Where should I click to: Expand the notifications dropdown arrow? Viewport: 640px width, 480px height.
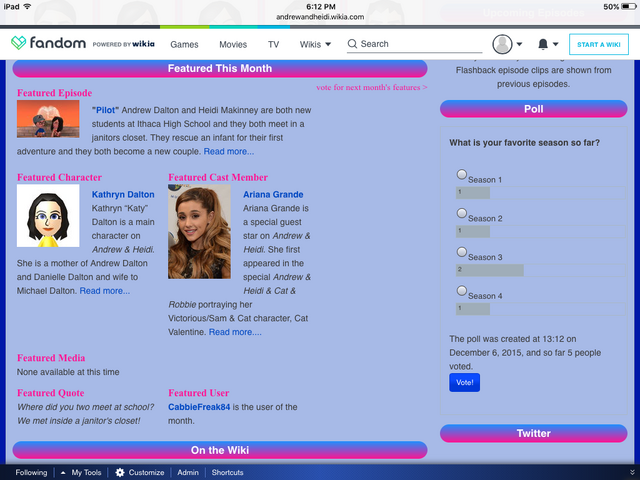(555, 44)
